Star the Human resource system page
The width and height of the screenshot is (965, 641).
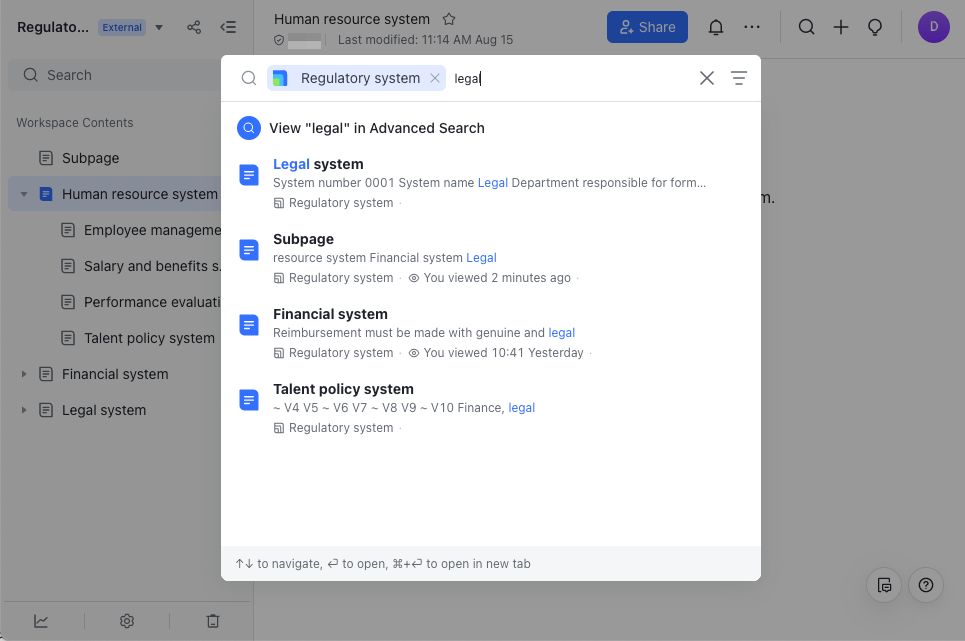(x=449, y=19)
